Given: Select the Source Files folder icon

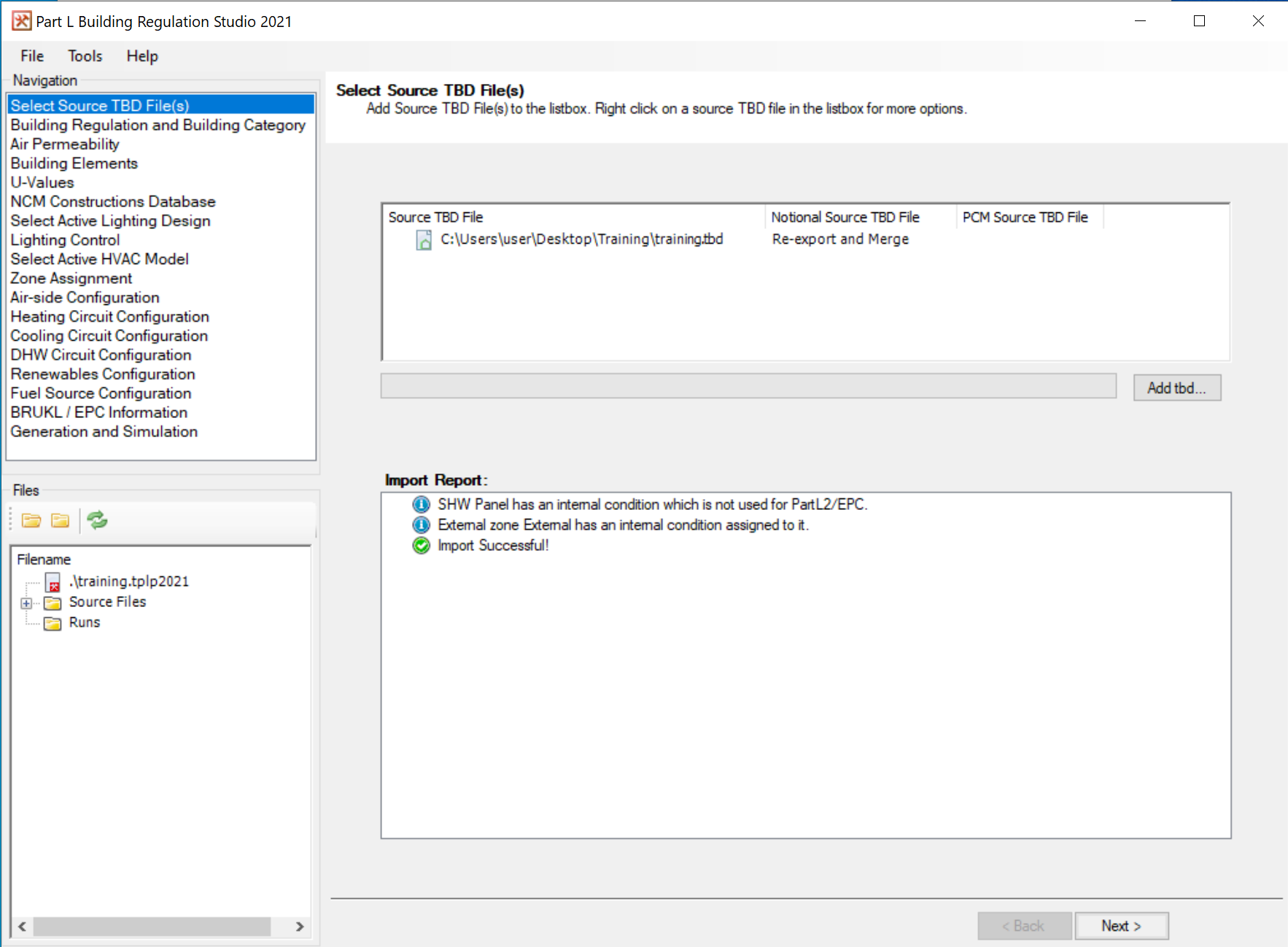Looking at the screenshot, I should click(x=53, y=603).
